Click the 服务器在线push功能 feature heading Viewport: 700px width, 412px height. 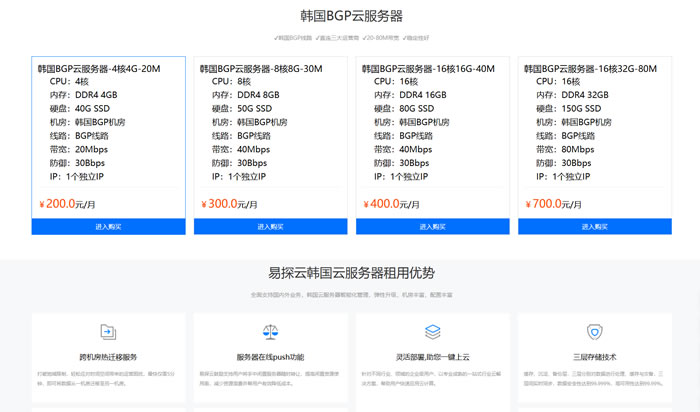click(x=270, y=357)
